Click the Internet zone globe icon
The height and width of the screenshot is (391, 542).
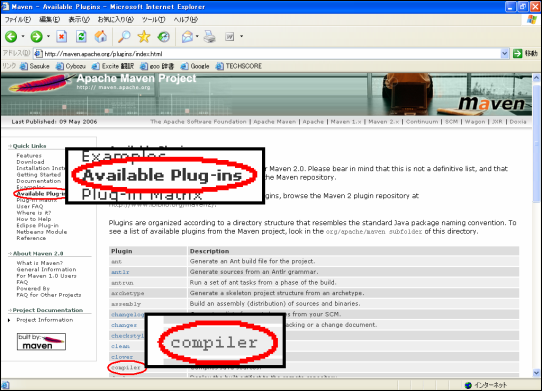coord(468,385)
